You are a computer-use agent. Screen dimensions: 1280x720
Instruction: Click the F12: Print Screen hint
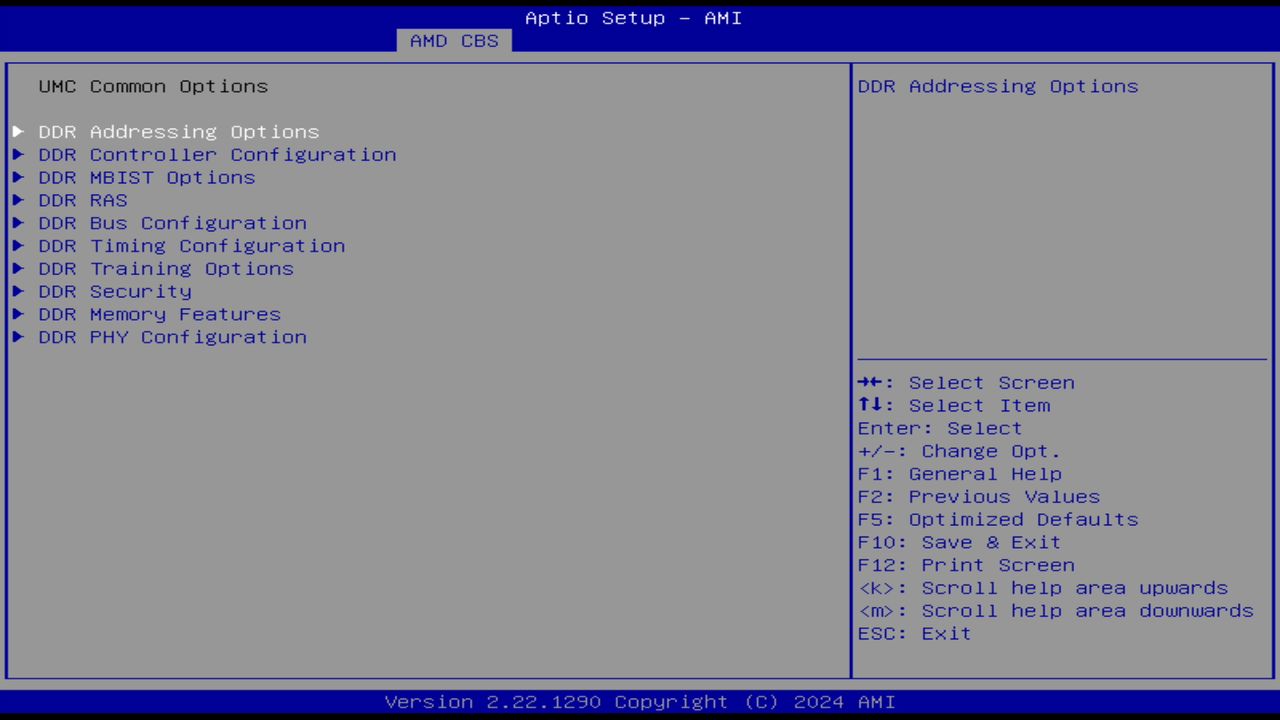pos(966,565)
